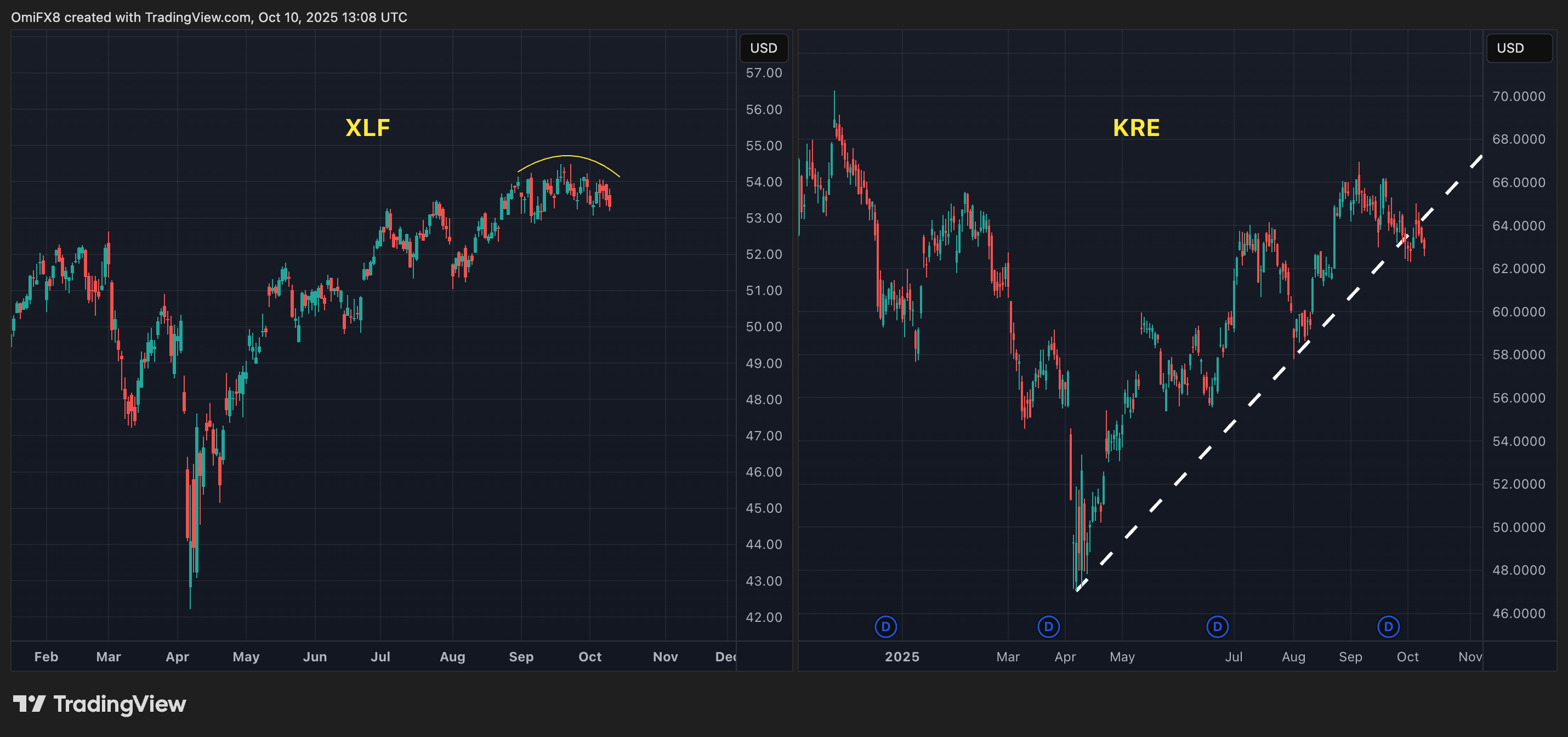The width and height of the screenshot is (1568, 737).
Task: Click the first dividend D marker near 2025
Action: click(x=885, y=626)
